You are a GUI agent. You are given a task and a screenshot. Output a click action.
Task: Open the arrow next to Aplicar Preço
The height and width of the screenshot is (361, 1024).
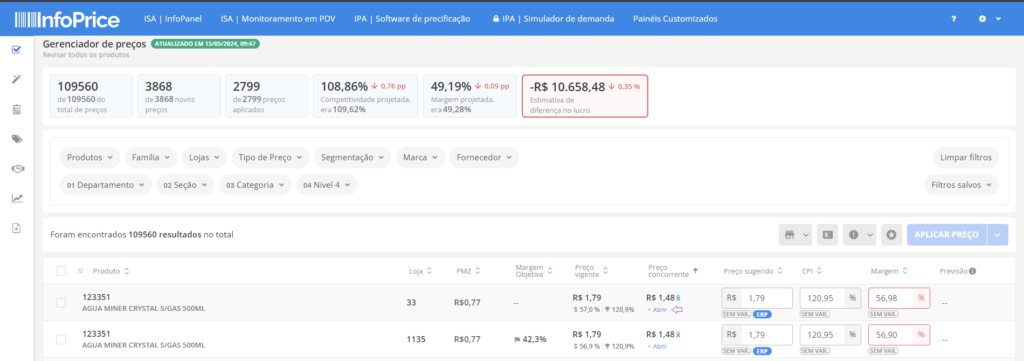(x=998, y=235)
